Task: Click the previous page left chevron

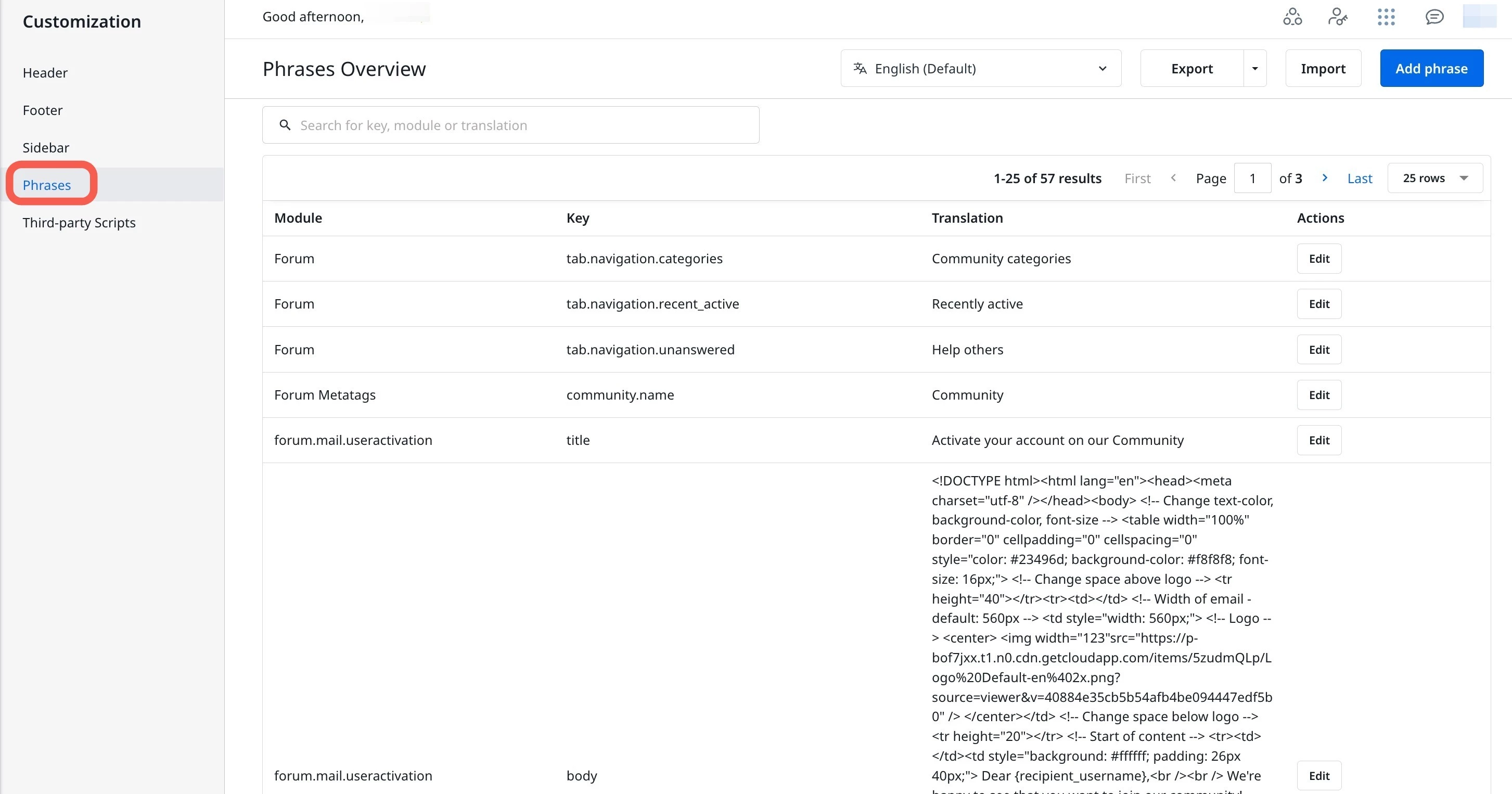Action: (1173, 178)
